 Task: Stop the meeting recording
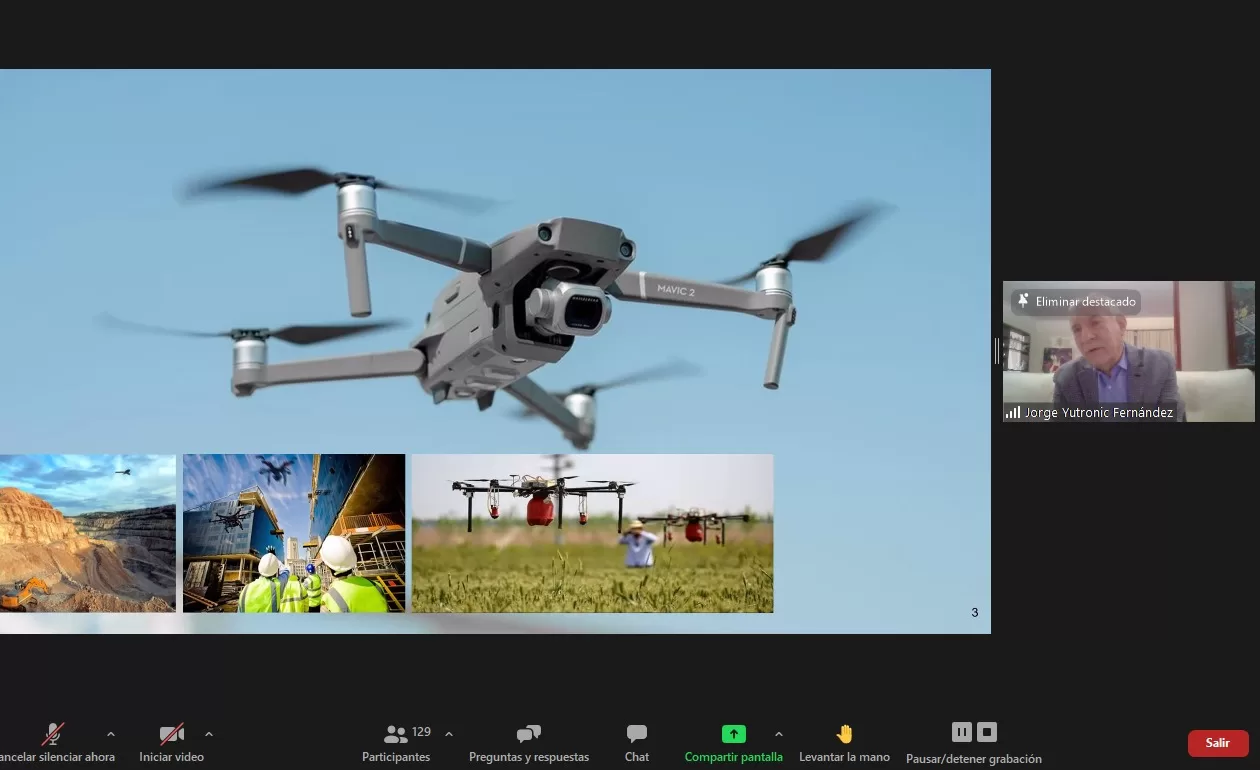tap(987, 732)
